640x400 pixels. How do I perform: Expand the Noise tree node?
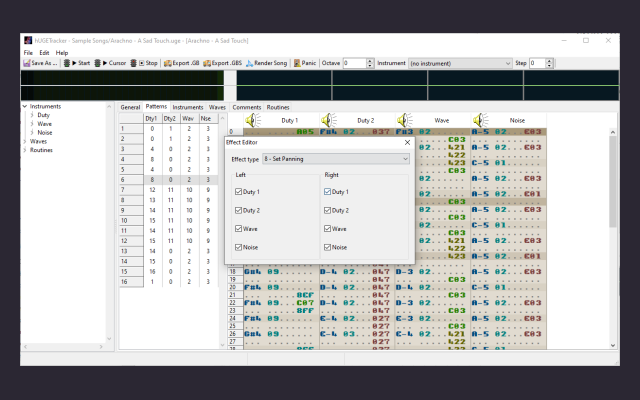[32, 132]
